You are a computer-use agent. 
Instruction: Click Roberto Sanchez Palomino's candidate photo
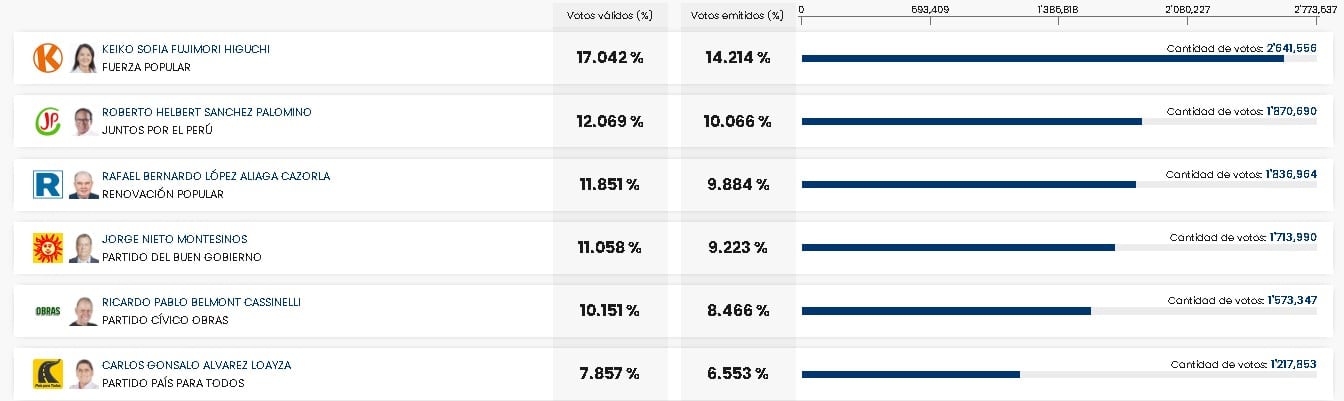point(83,122)
